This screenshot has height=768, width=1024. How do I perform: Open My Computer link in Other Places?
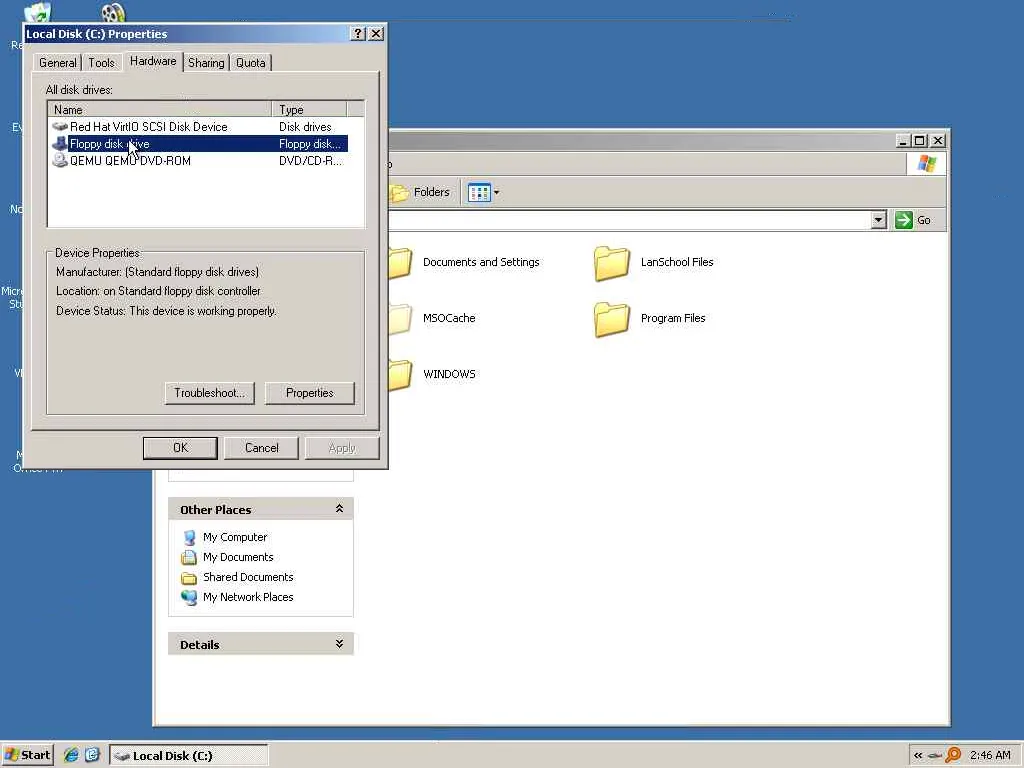234,537
